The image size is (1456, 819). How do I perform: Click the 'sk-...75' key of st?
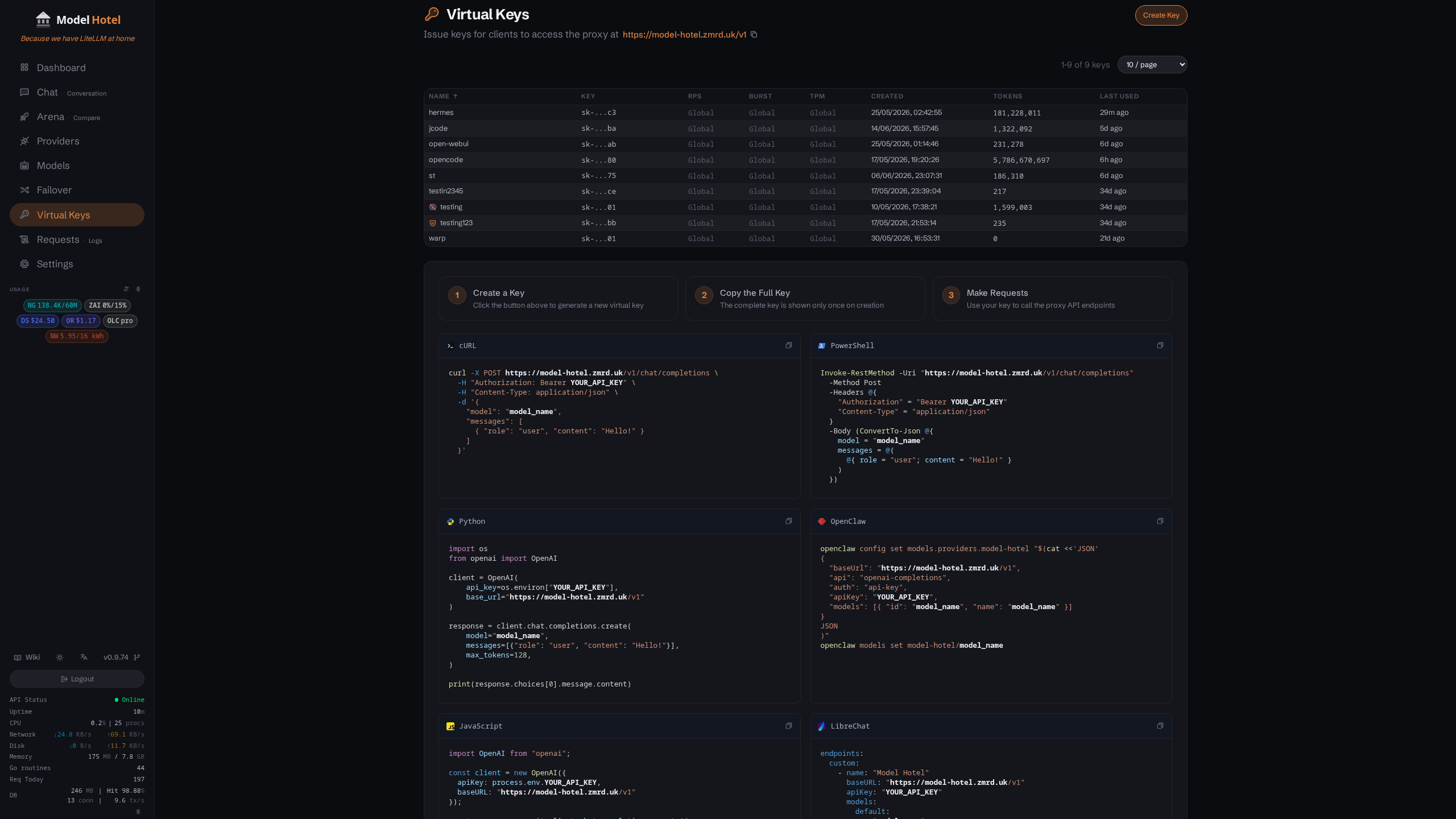click(x=598, y=176)
